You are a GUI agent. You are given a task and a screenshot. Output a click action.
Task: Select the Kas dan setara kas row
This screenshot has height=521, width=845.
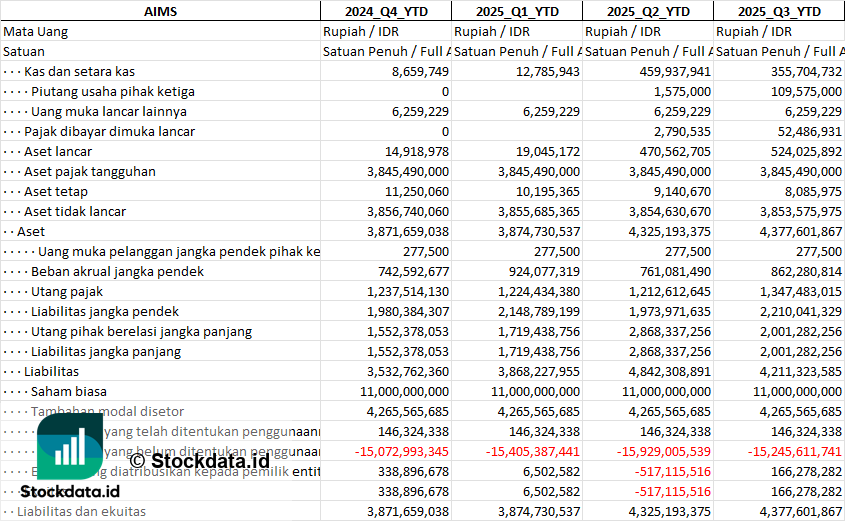tap(80, 71)
